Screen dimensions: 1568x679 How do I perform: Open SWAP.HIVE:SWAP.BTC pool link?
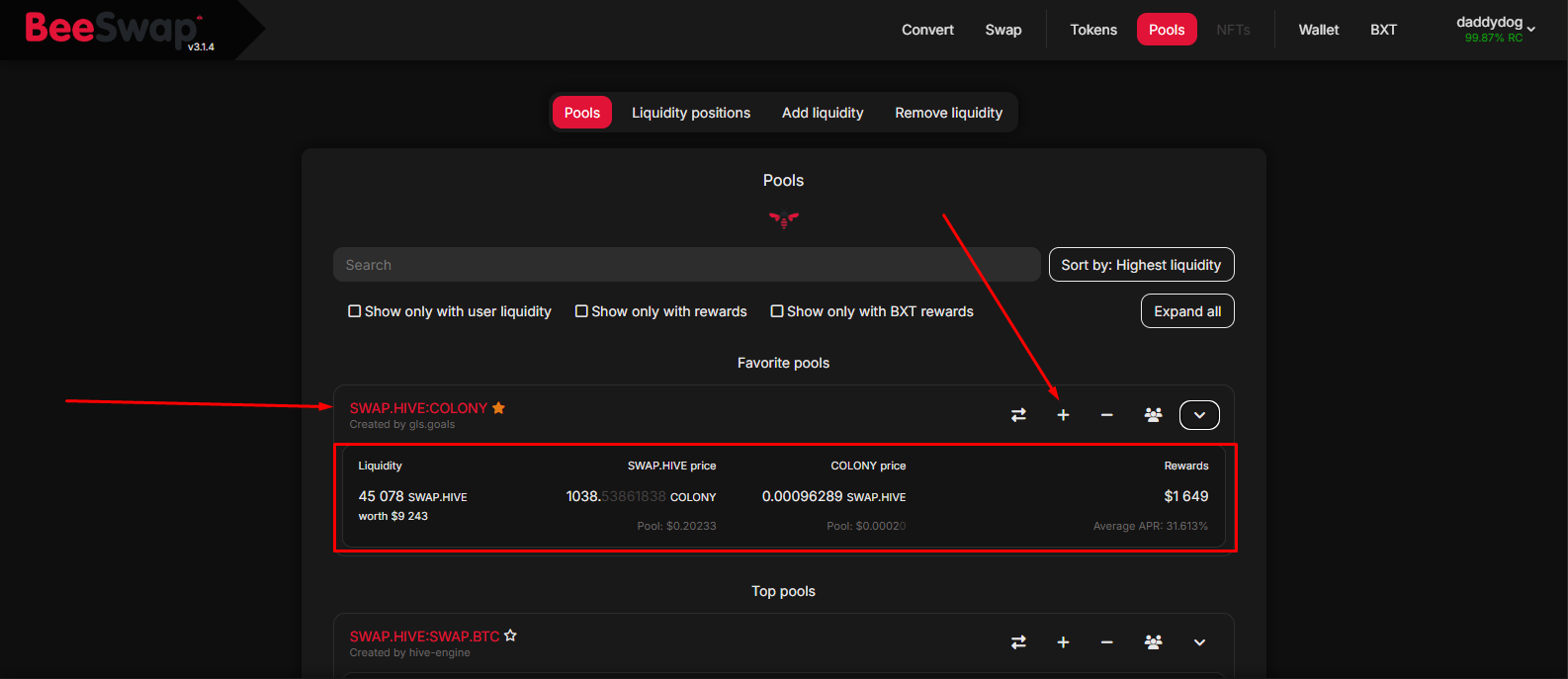[x=424, y=637]
